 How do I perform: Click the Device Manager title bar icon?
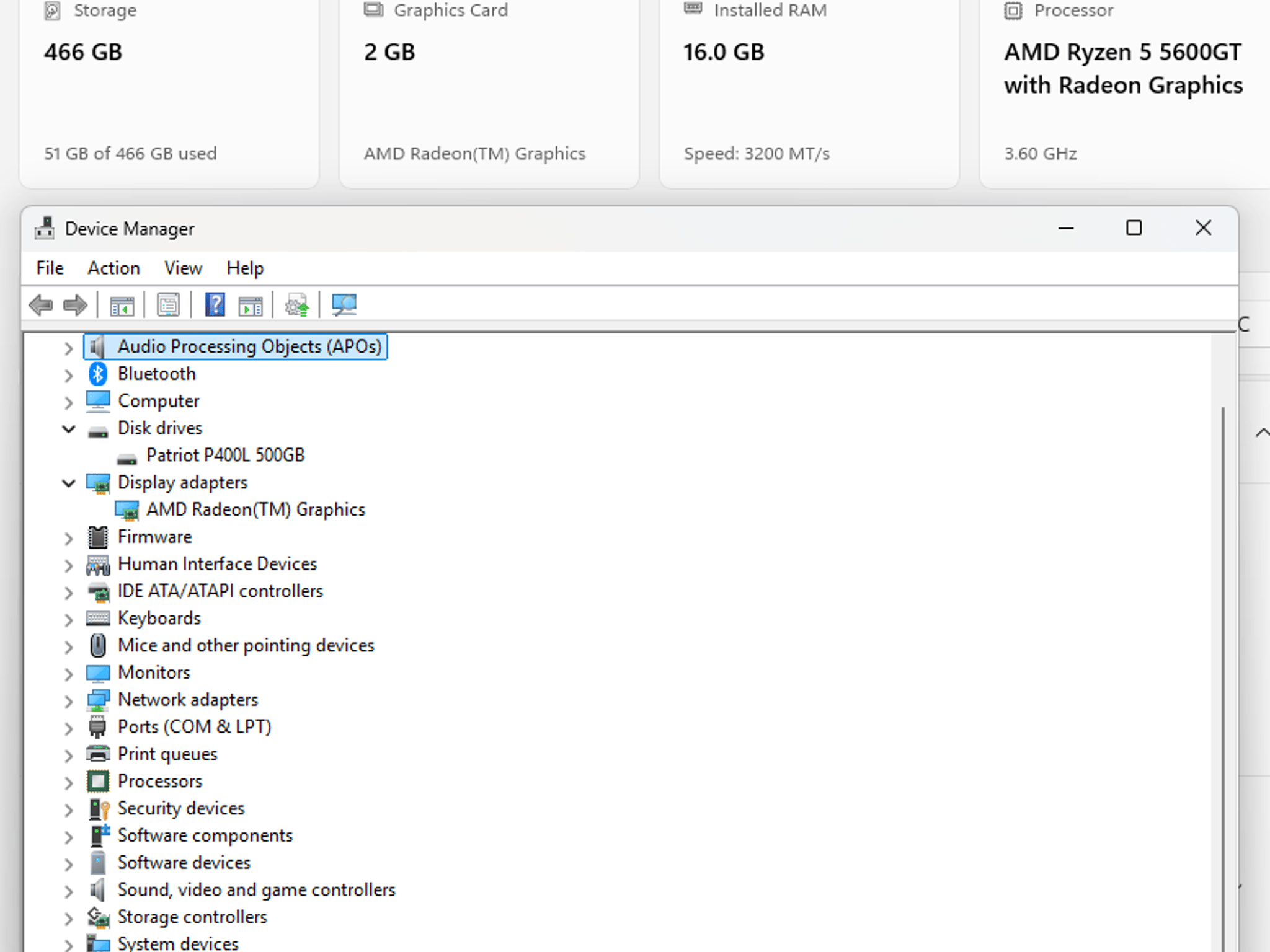[44, 228]
